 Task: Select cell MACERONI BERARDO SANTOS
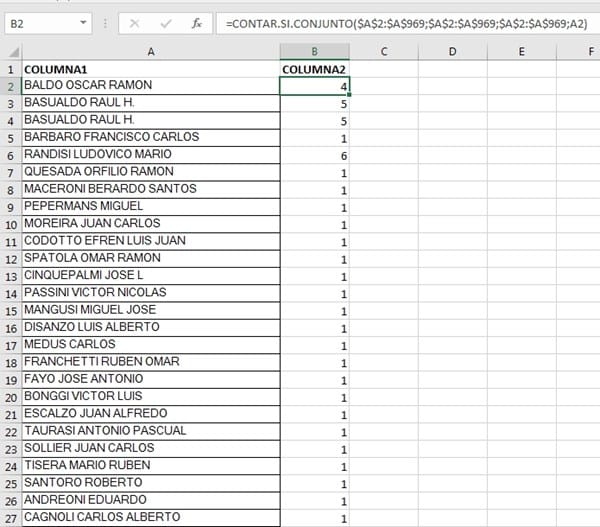pos(151,190)
